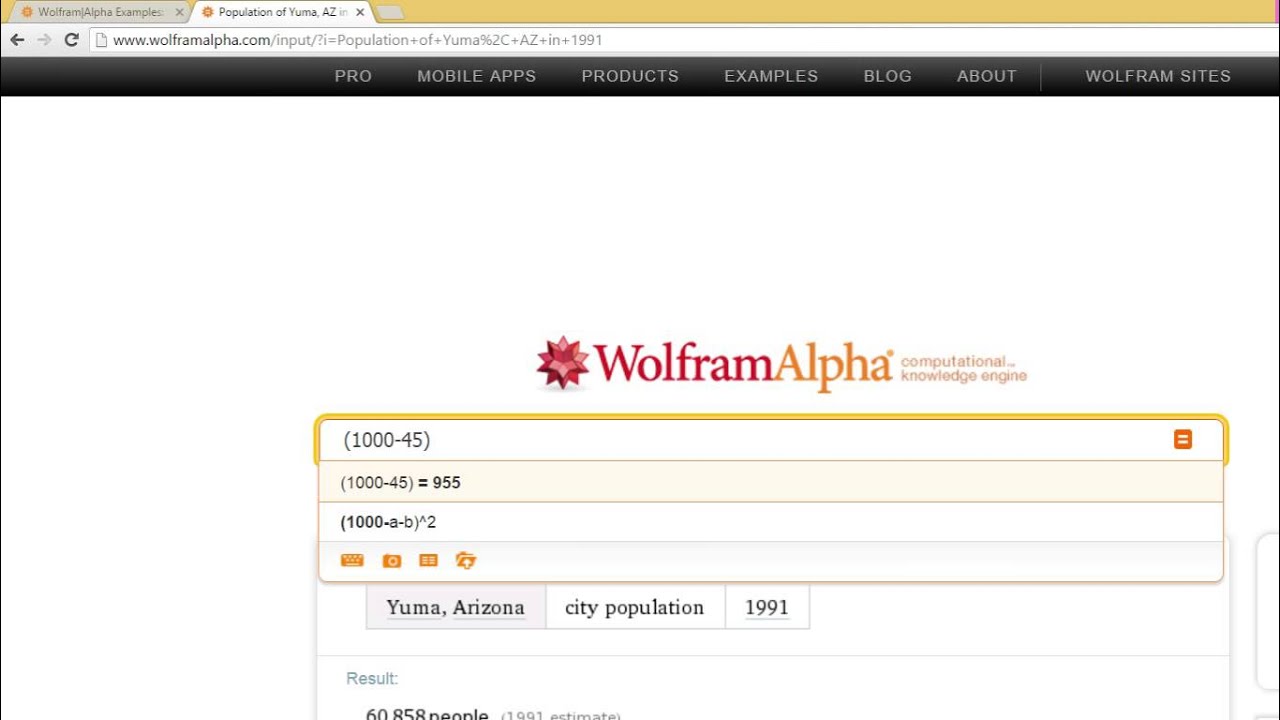
Task: Click the browser back arrow
Action: [x=17, y=40]
